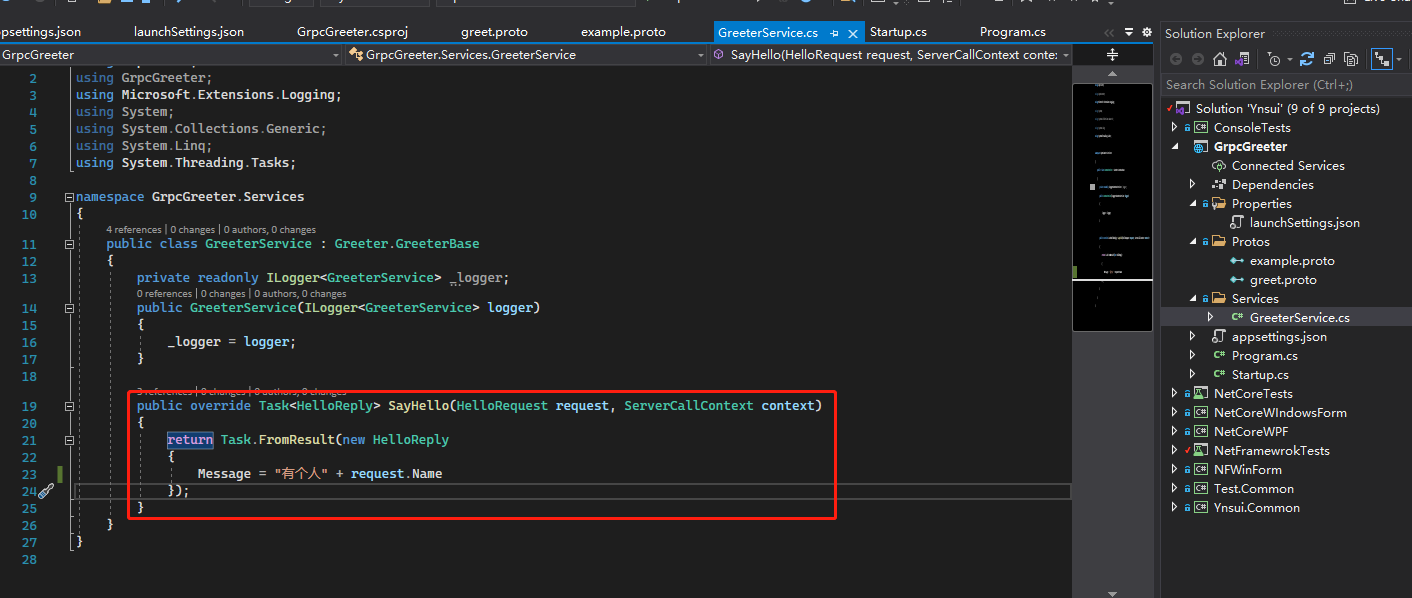
Task: Collapse the GreeterService class outlining block
Action: click(x=68, y=244)
